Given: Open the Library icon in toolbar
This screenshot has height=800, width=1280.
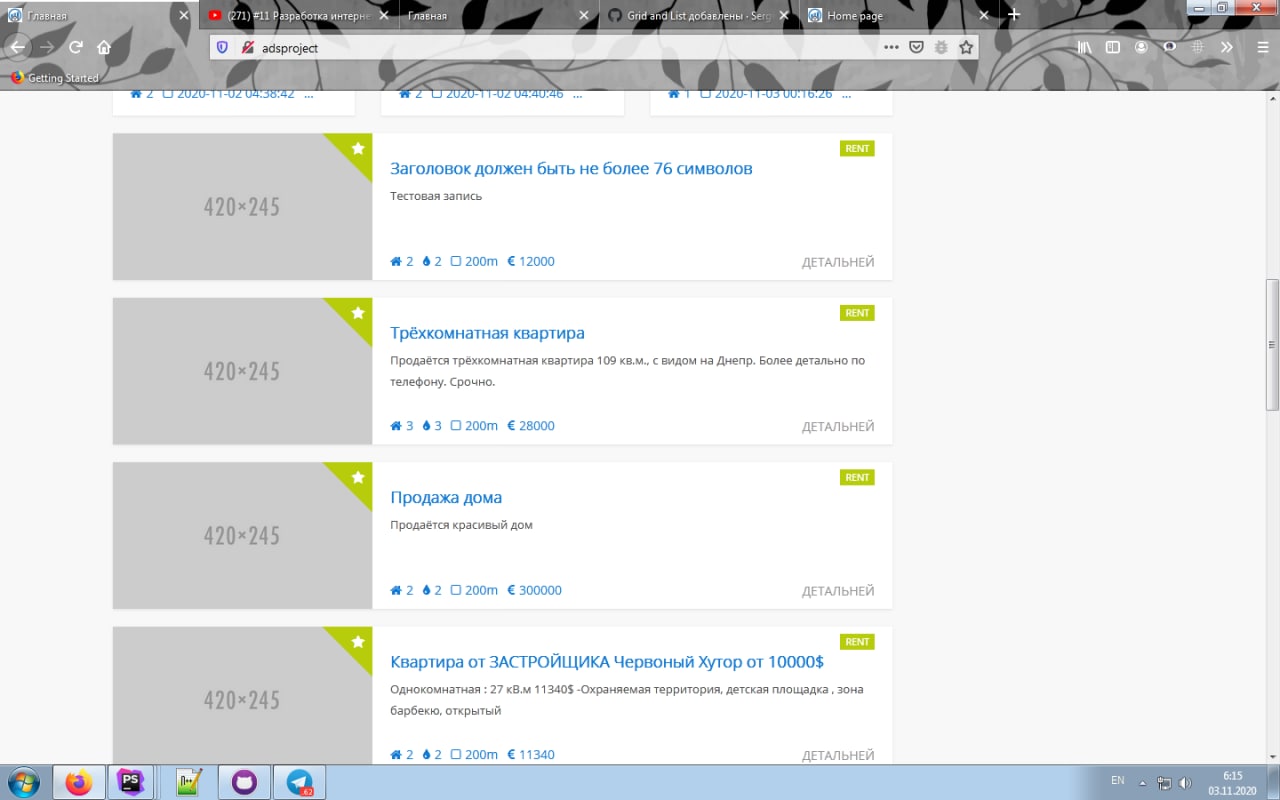Looking at the screenshot, I should point(1085,47).
